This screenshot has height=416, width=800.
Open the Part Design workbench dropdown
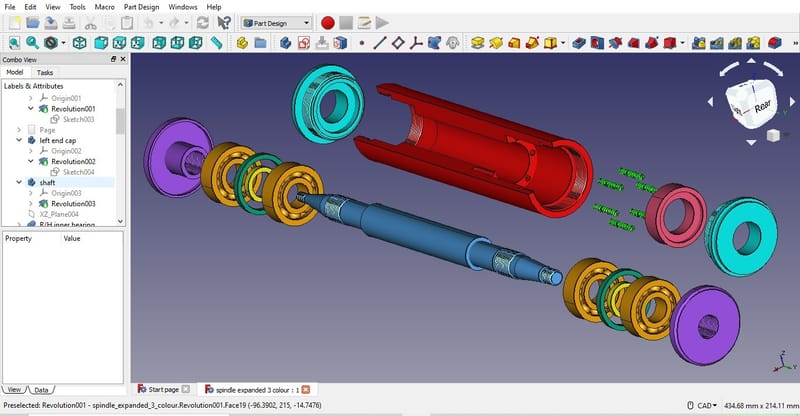[276, 22]
